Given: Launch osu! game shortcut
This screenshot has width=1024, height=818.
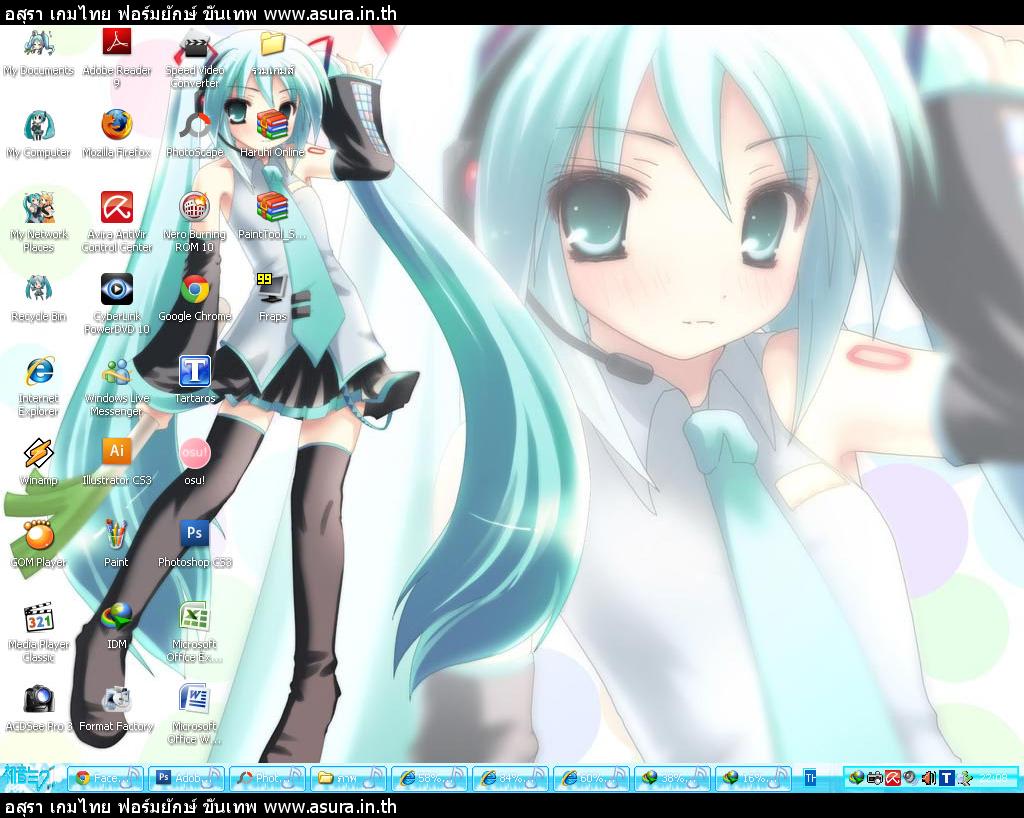Looking at the screenshot, I should coord(195,462).
